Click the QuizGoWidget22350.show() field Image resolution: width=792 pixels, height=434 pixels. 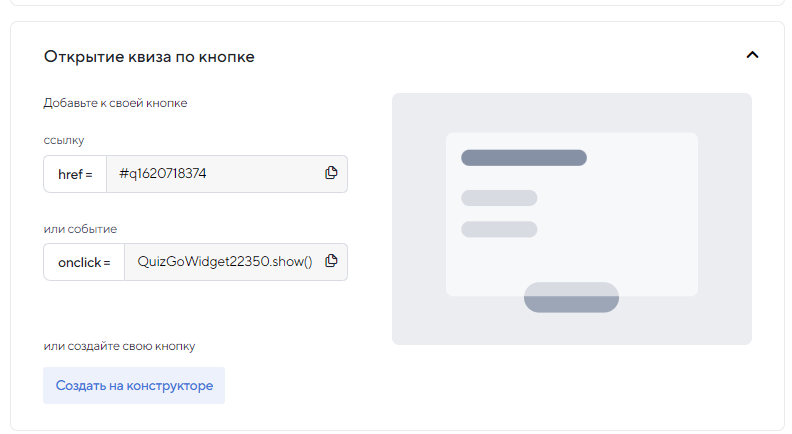(x=224, y=262)
